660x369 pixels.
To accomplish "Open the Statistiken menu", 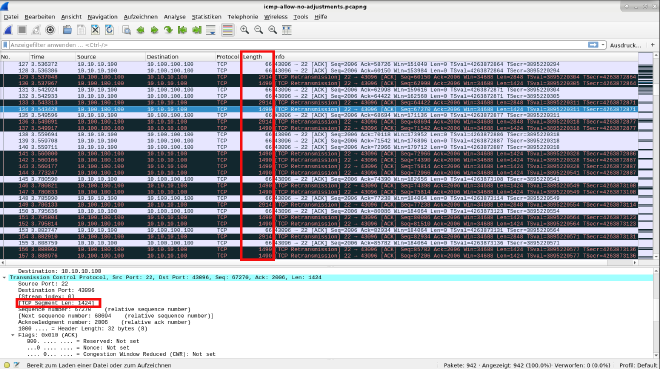I will coord(206,17).
